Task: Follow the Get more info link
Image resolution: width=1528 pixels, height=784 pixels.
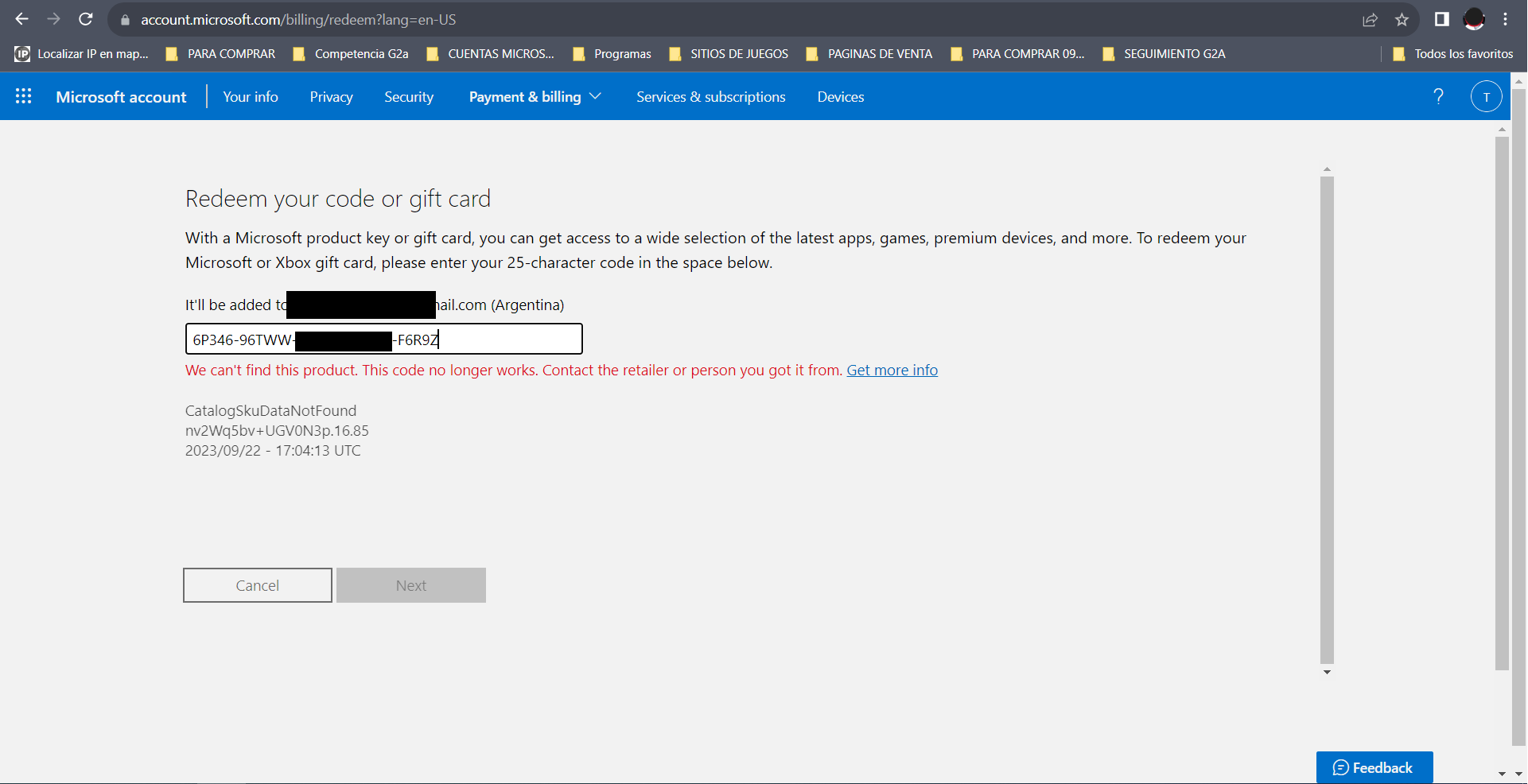Action: click(892, 370)
